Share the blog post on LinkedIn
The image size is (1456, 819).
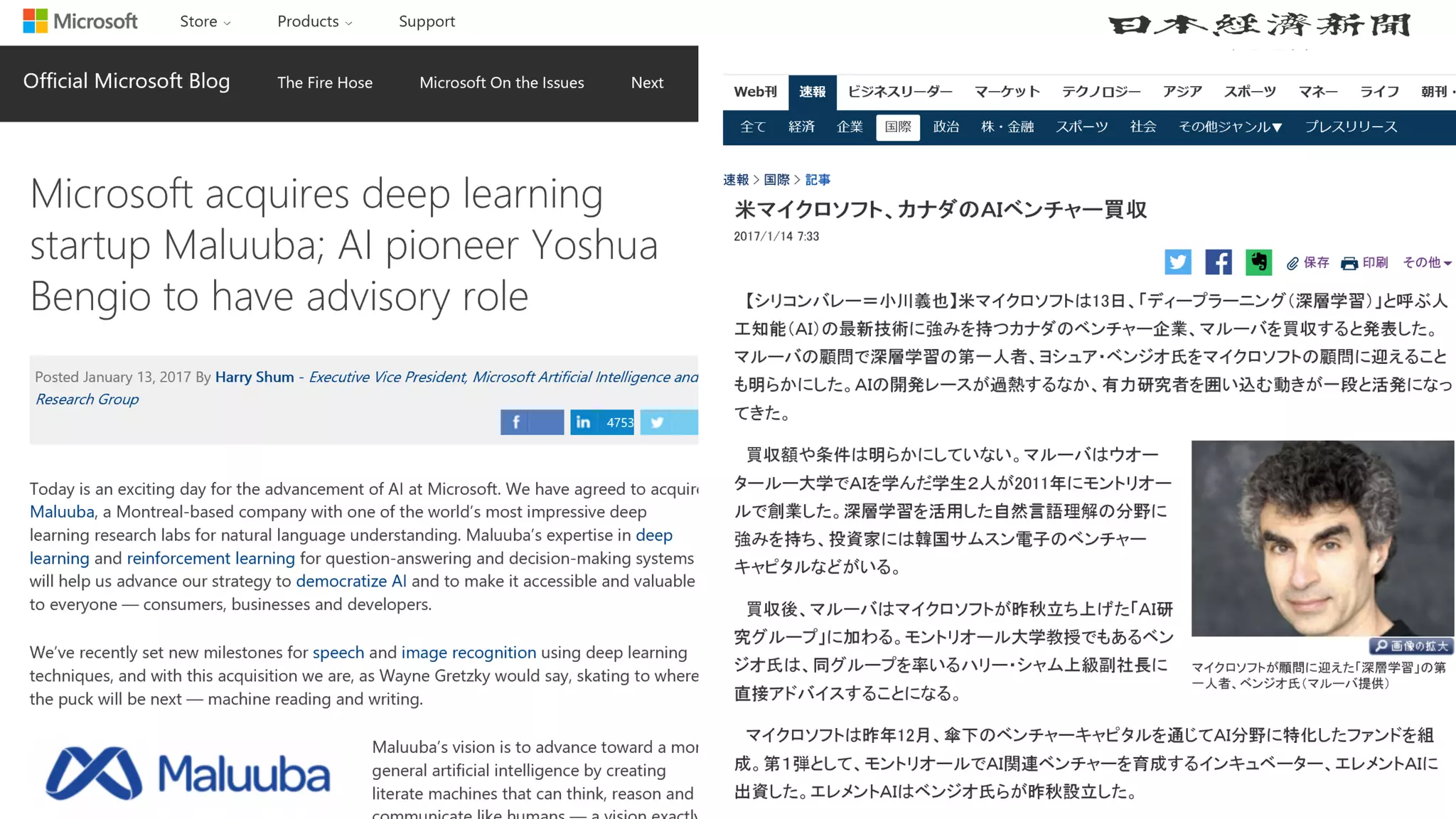pyautogui.click(x=601, y=422)
